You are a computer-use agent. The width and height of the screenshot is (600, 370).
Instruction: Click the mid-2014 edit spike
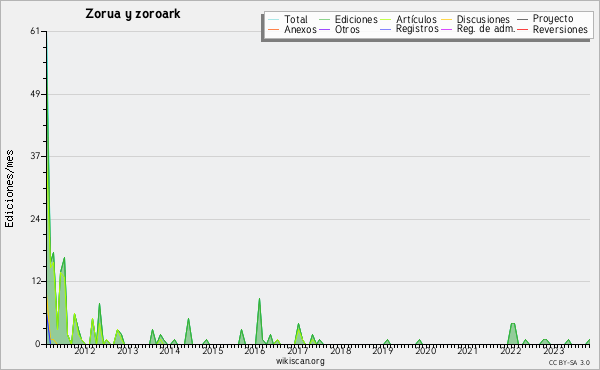[188, 319]
